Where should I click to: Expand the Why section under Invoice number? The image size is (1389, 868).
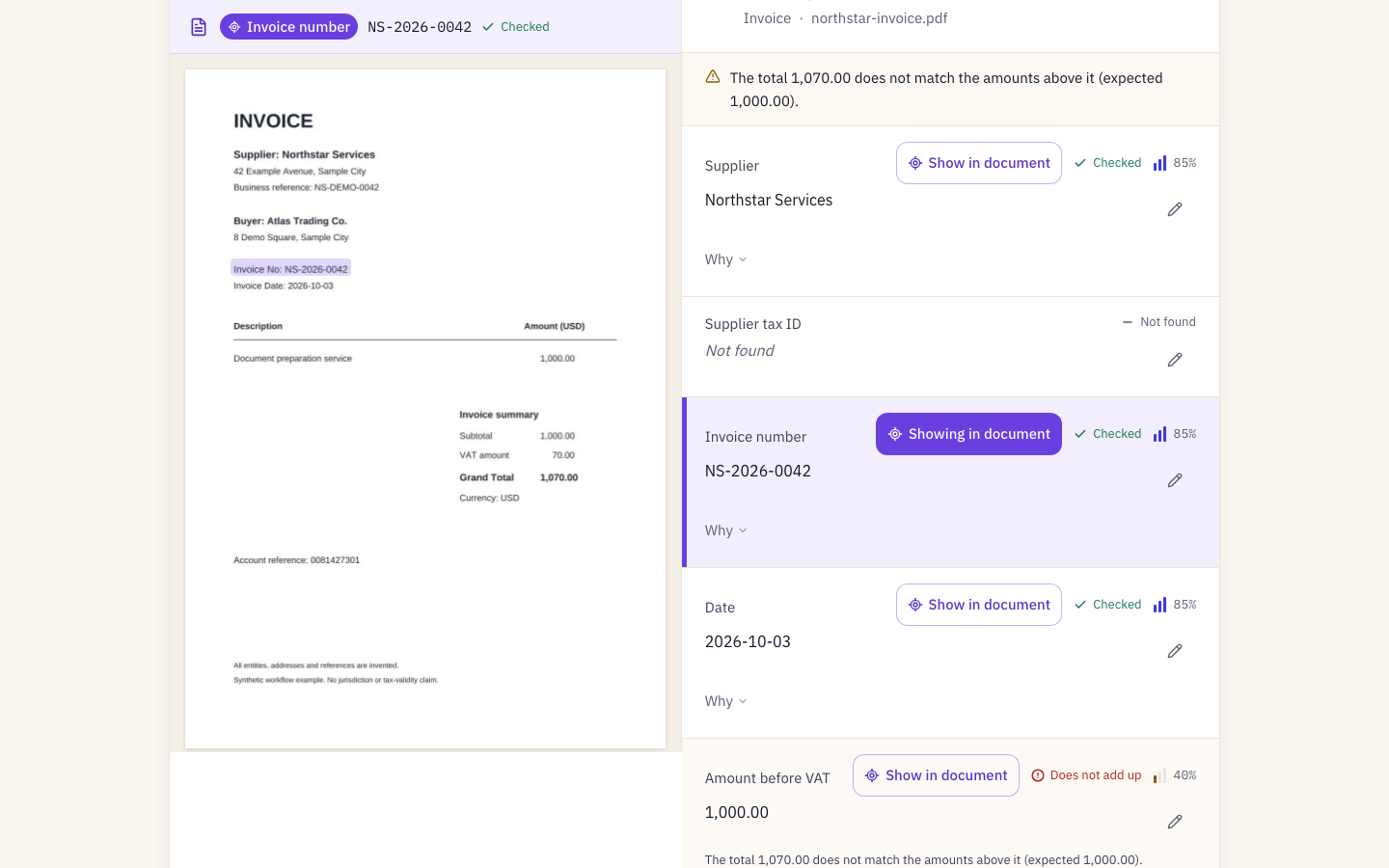726,530
